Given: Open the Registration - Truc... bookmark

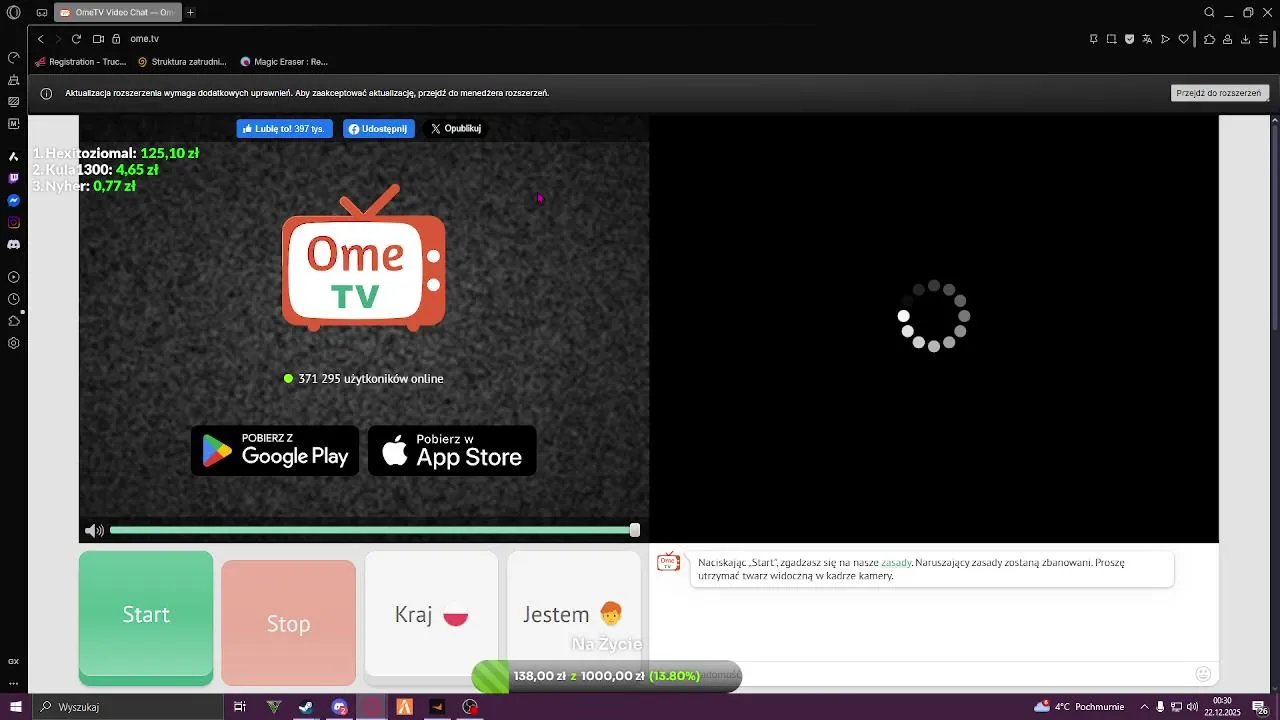Looking at the screenshot, I should coord(81,62).
